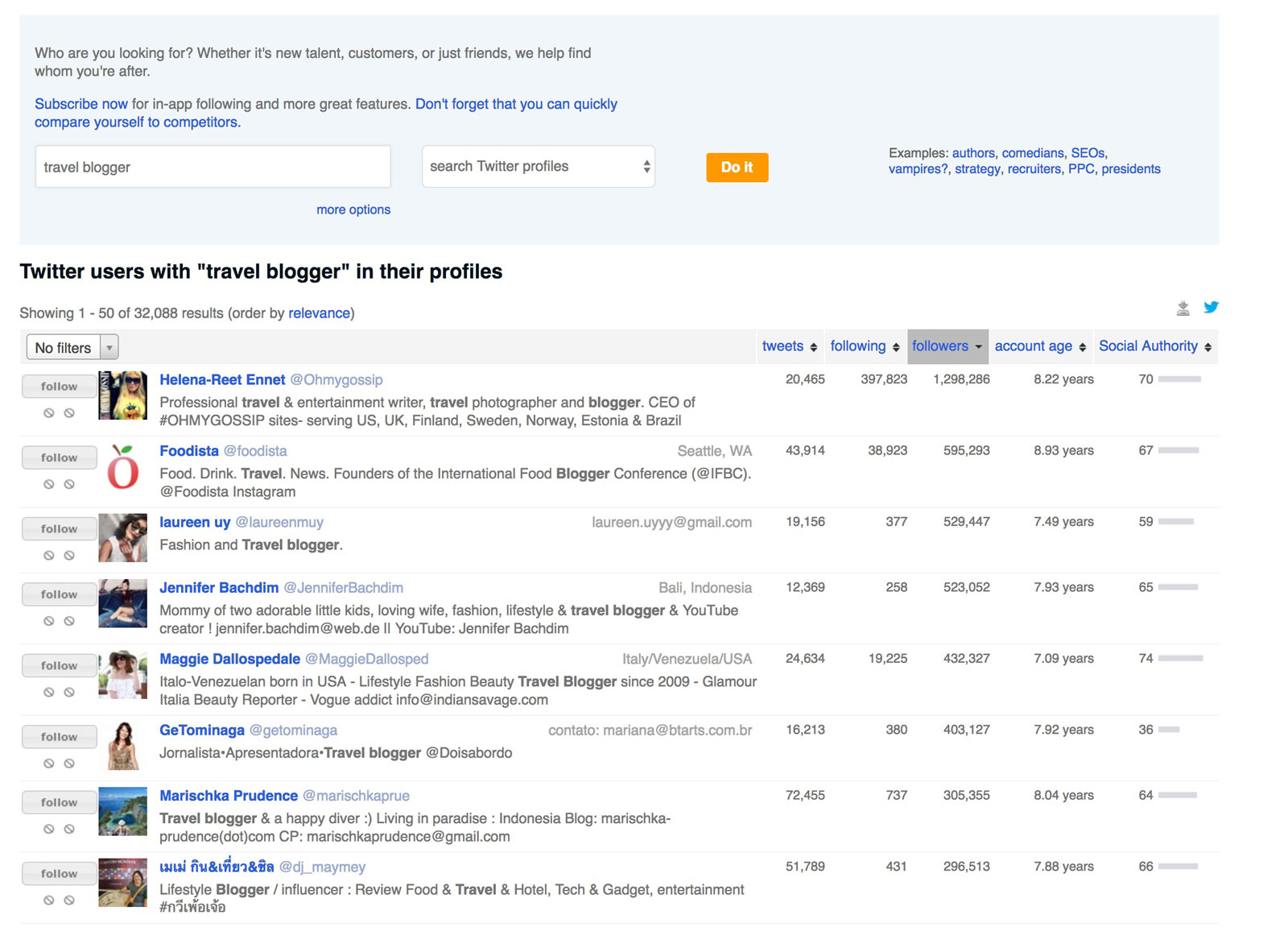This screenshot has width=1288, height=927.
Task: Open GeTominaga's profile picture
Action: pyautogui.click(x=122, y=746)
